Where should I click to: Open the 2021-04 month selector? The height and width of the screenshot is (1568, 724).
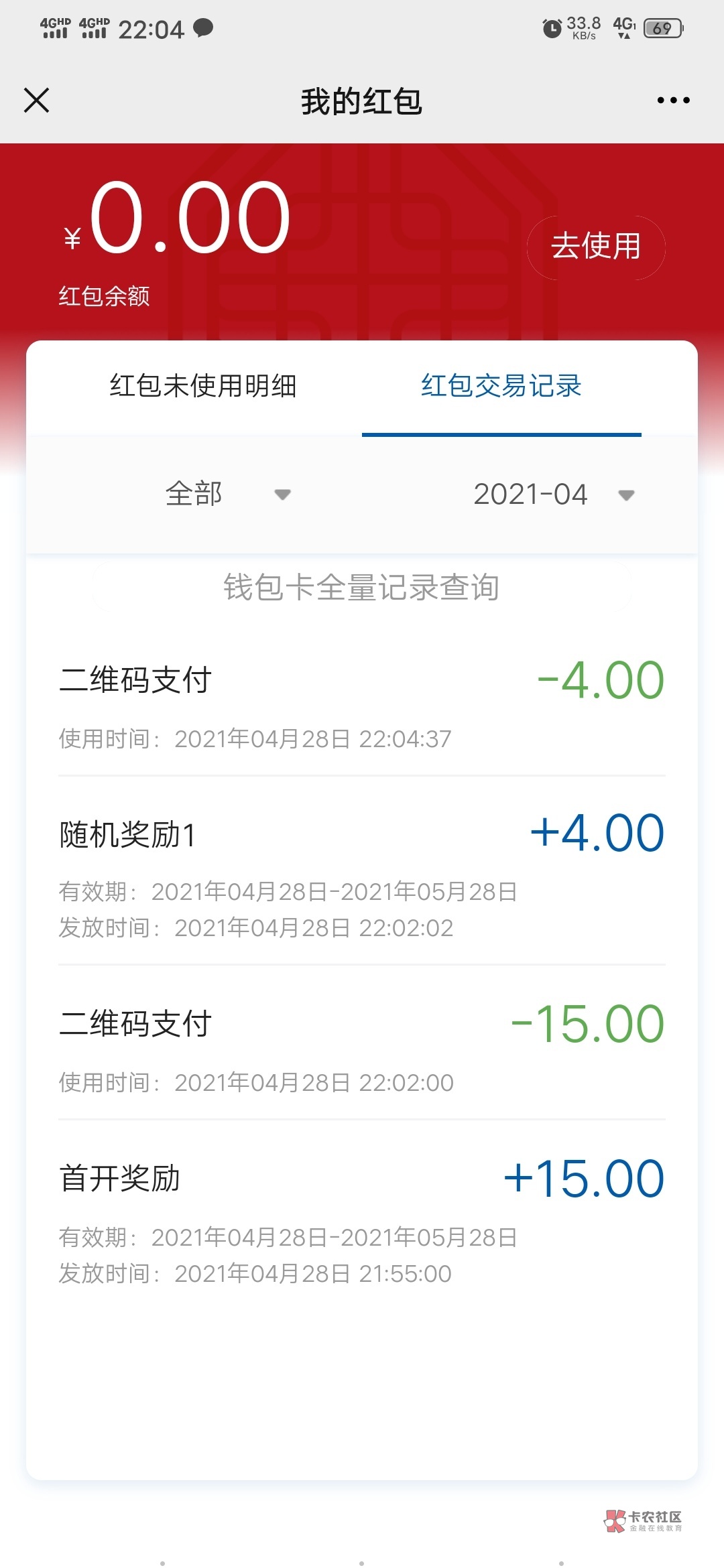530,495
